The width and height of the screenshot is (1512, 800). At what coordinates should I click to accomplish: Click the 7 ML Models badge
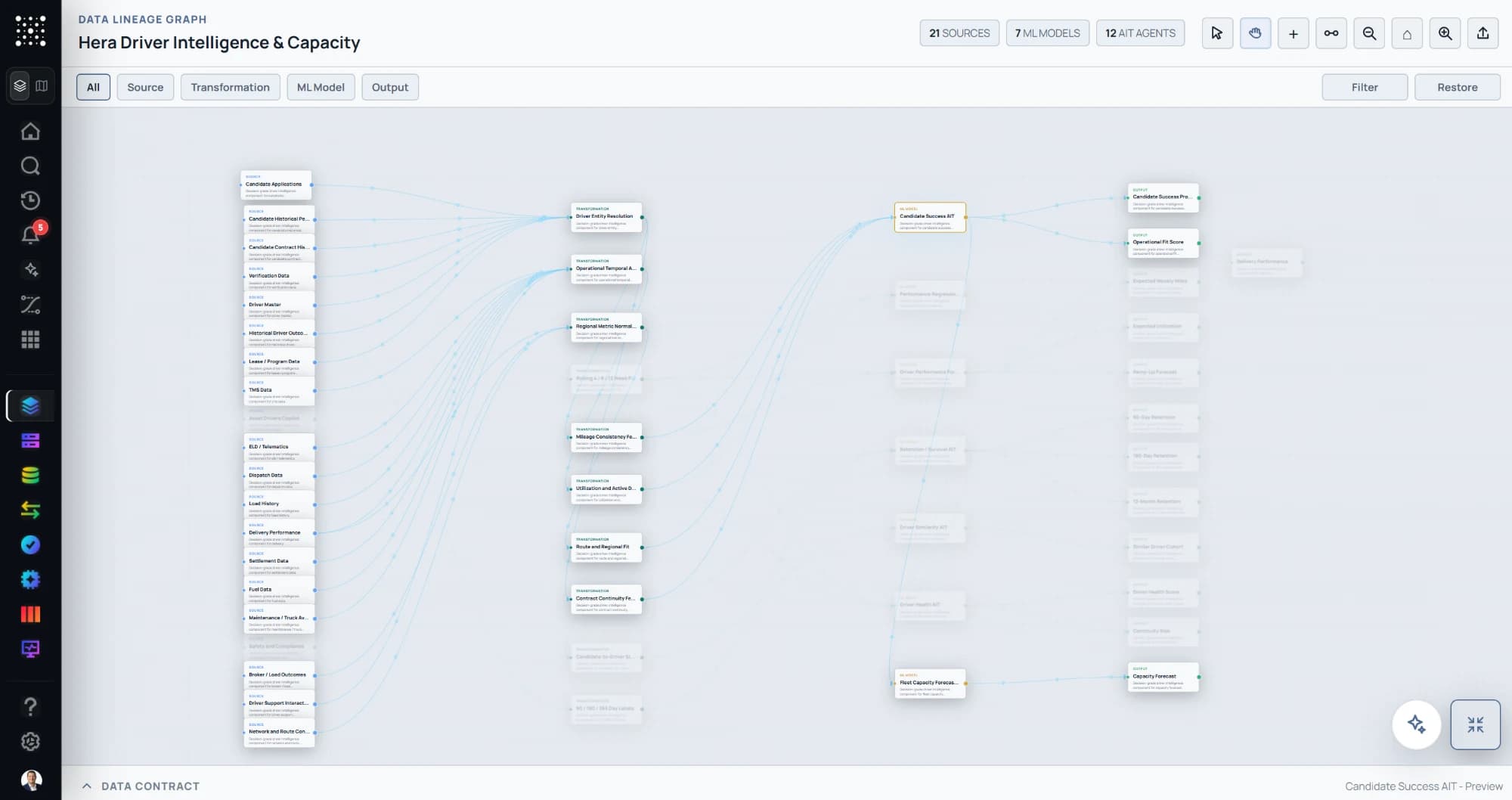pyautogui.click(x=1047, y=33)
